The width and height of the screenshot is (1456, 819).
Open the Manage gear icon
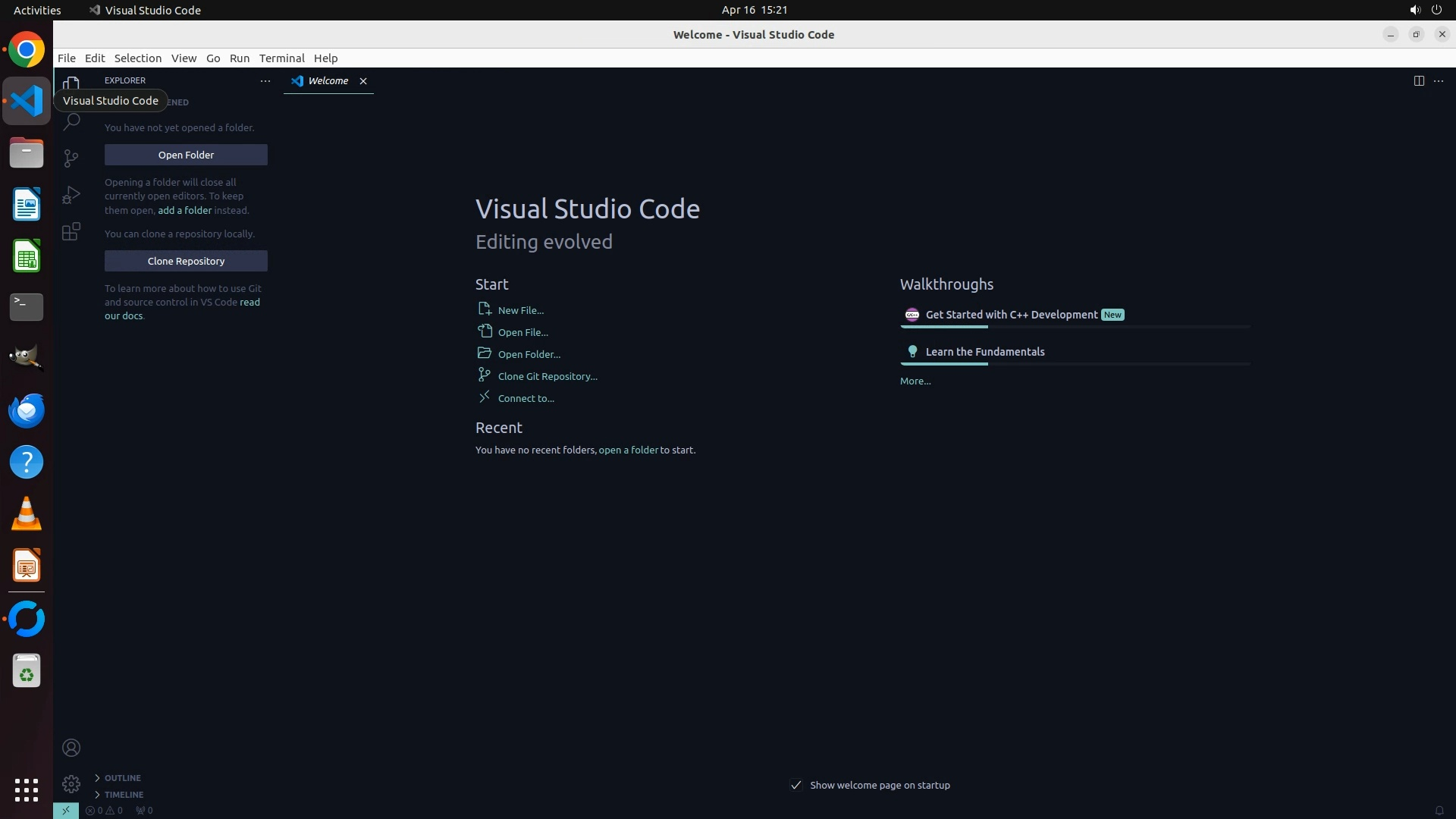point(71,783)
